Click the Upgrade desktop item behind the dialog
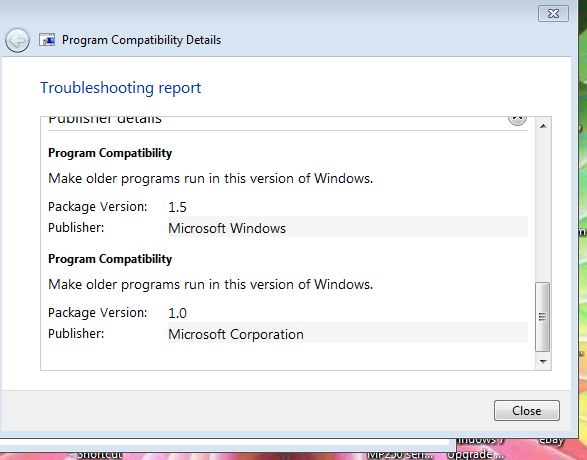Image resolution: width=587 pixels, height=460 pixels. (475, 455)
